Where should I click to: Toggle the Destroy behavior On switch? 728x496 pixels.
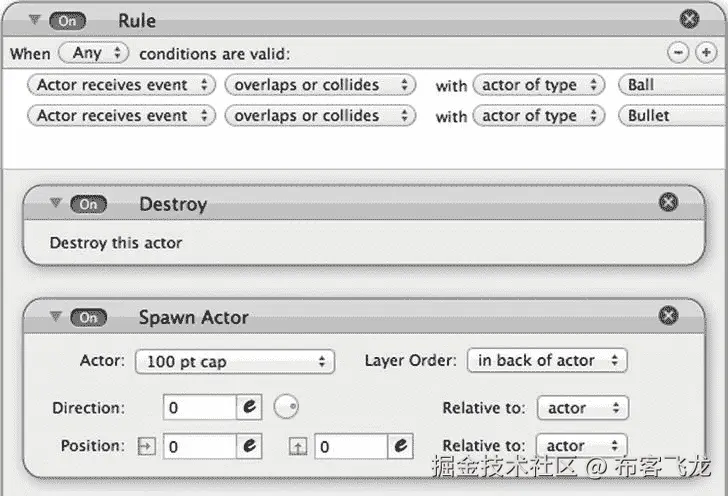click(89, 204)
